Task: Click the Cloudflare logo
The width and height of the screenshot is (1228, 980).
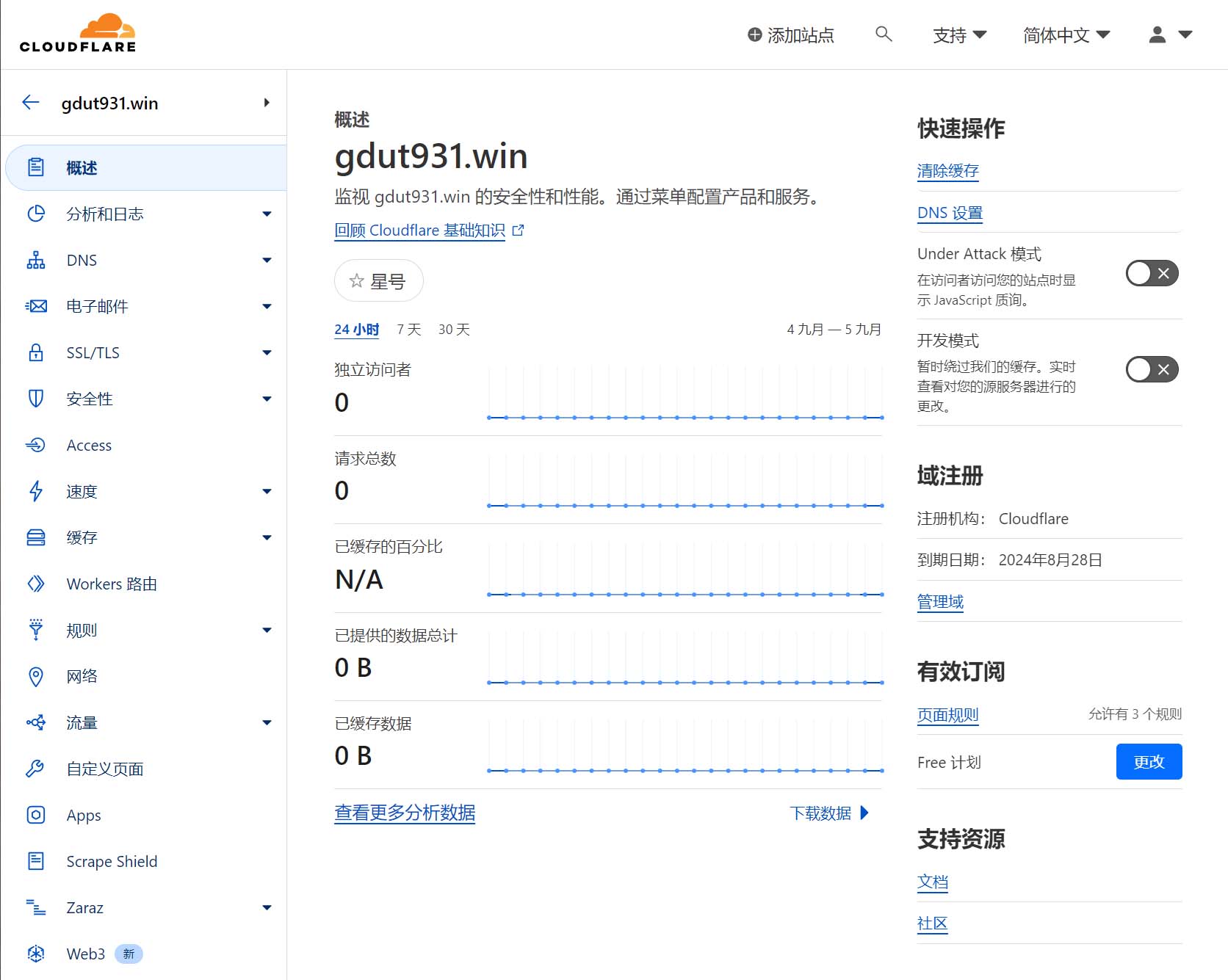Action: click(78, 33)
